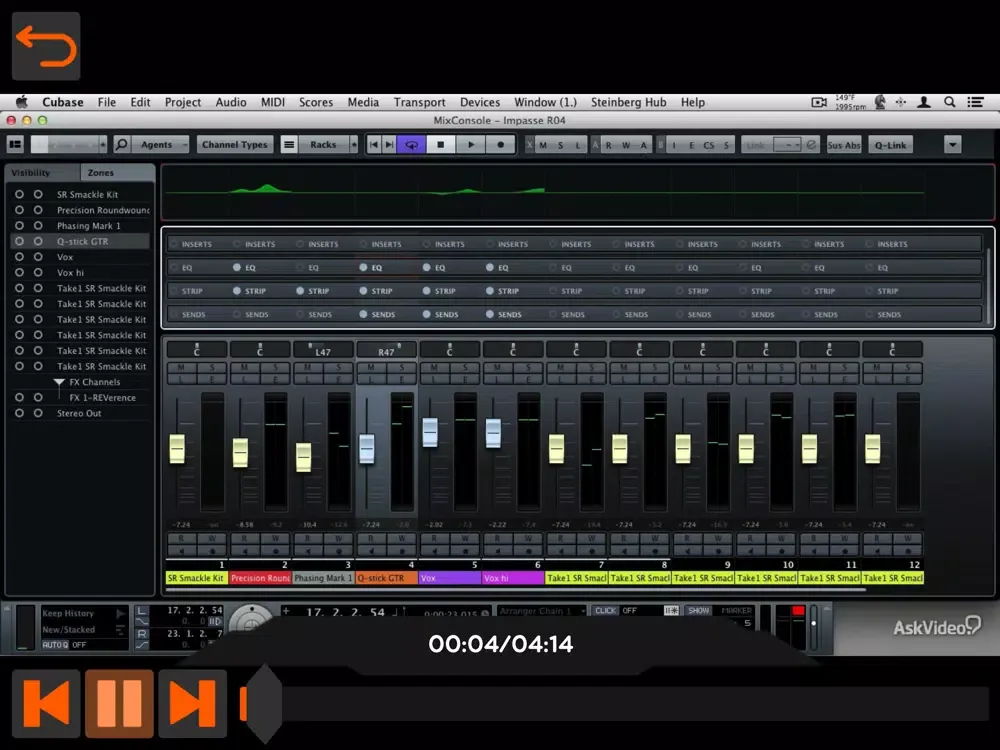Screen dimensions: 1000x750
Task: Toggle AUTO Q in the transport panel
Action: [x=55, y=645]
